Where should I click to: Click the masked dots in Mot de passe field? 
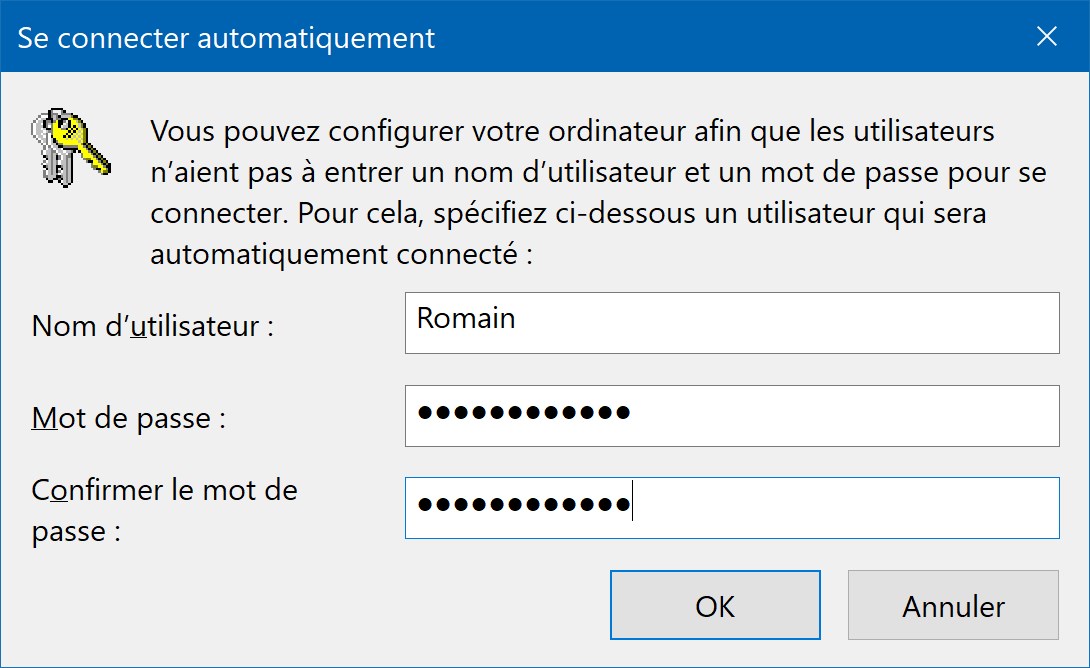523,412
